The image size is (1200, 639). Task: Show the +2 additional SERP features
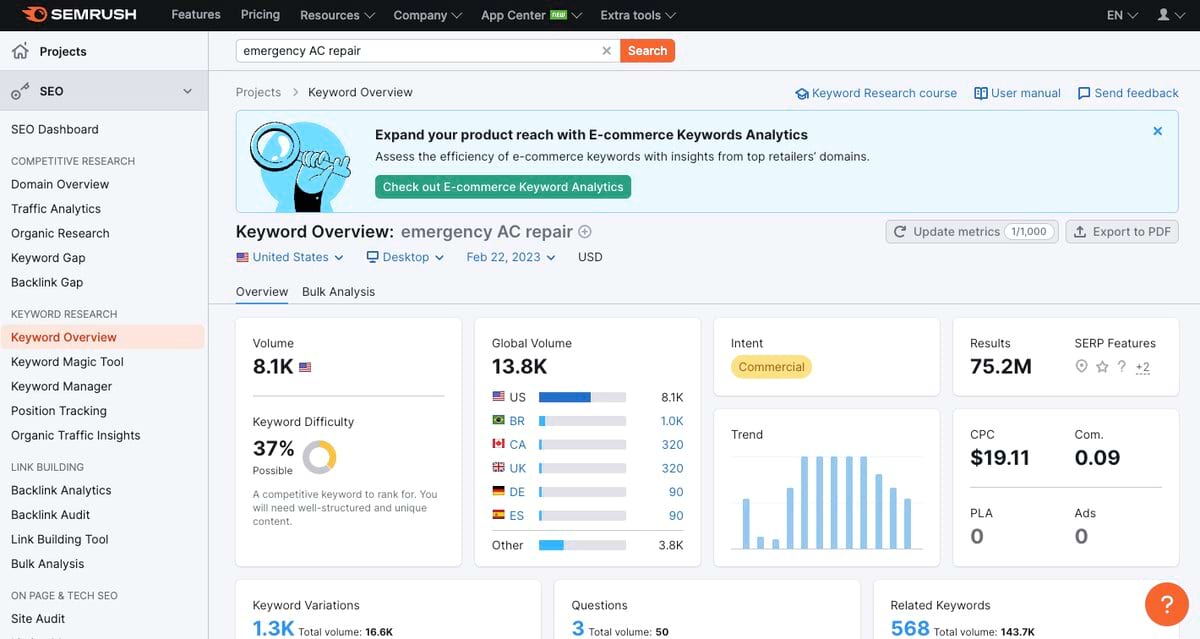pyautogui.click(x=1143, y=368)
